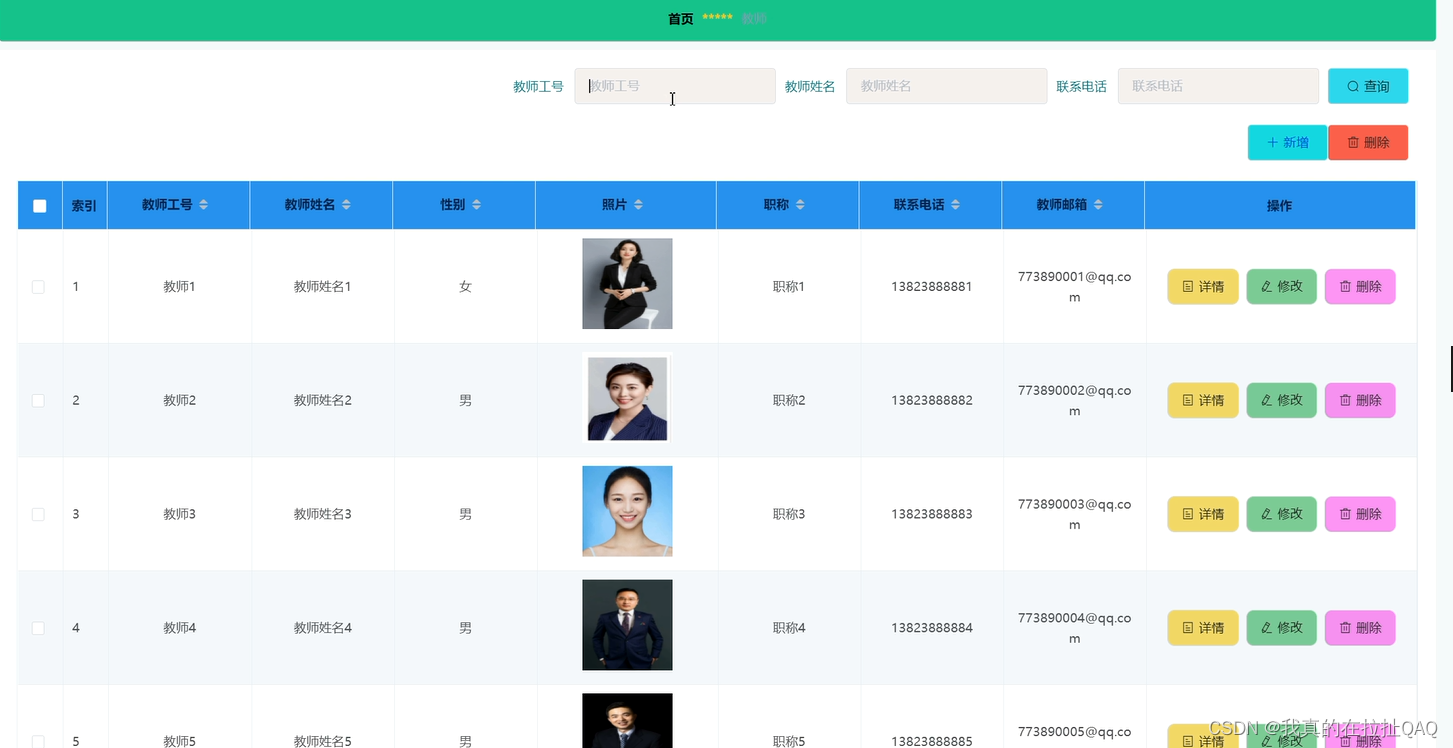The width and height of the screenshot is (1453, 748).
Task: Click the pencil icon in row 1's 修改 button
Action: pos(1268,286)
